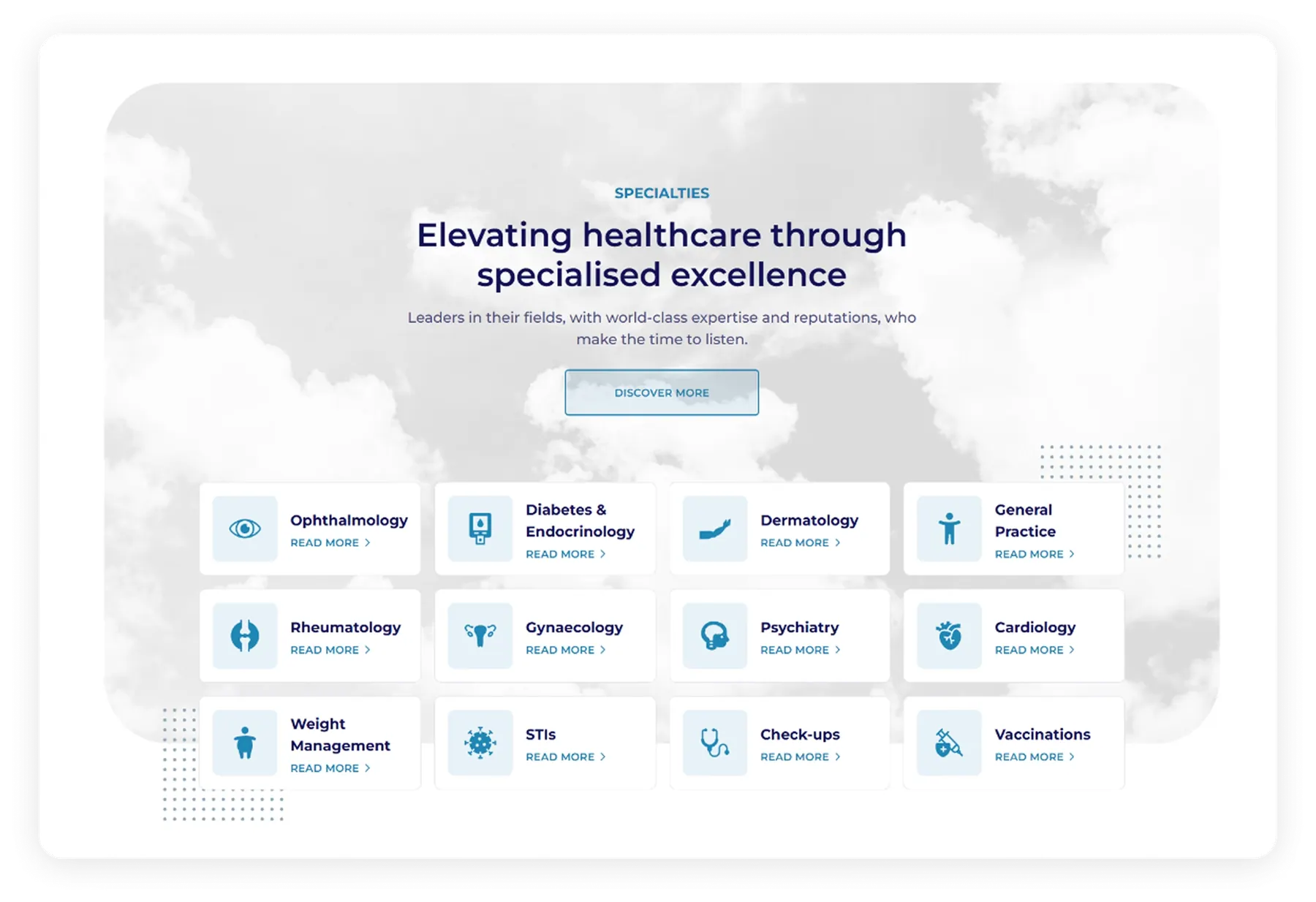The width and height of the screenshot is (1316, 902).
Task: Click the Rheumatology joint icon
Action: 245,635
